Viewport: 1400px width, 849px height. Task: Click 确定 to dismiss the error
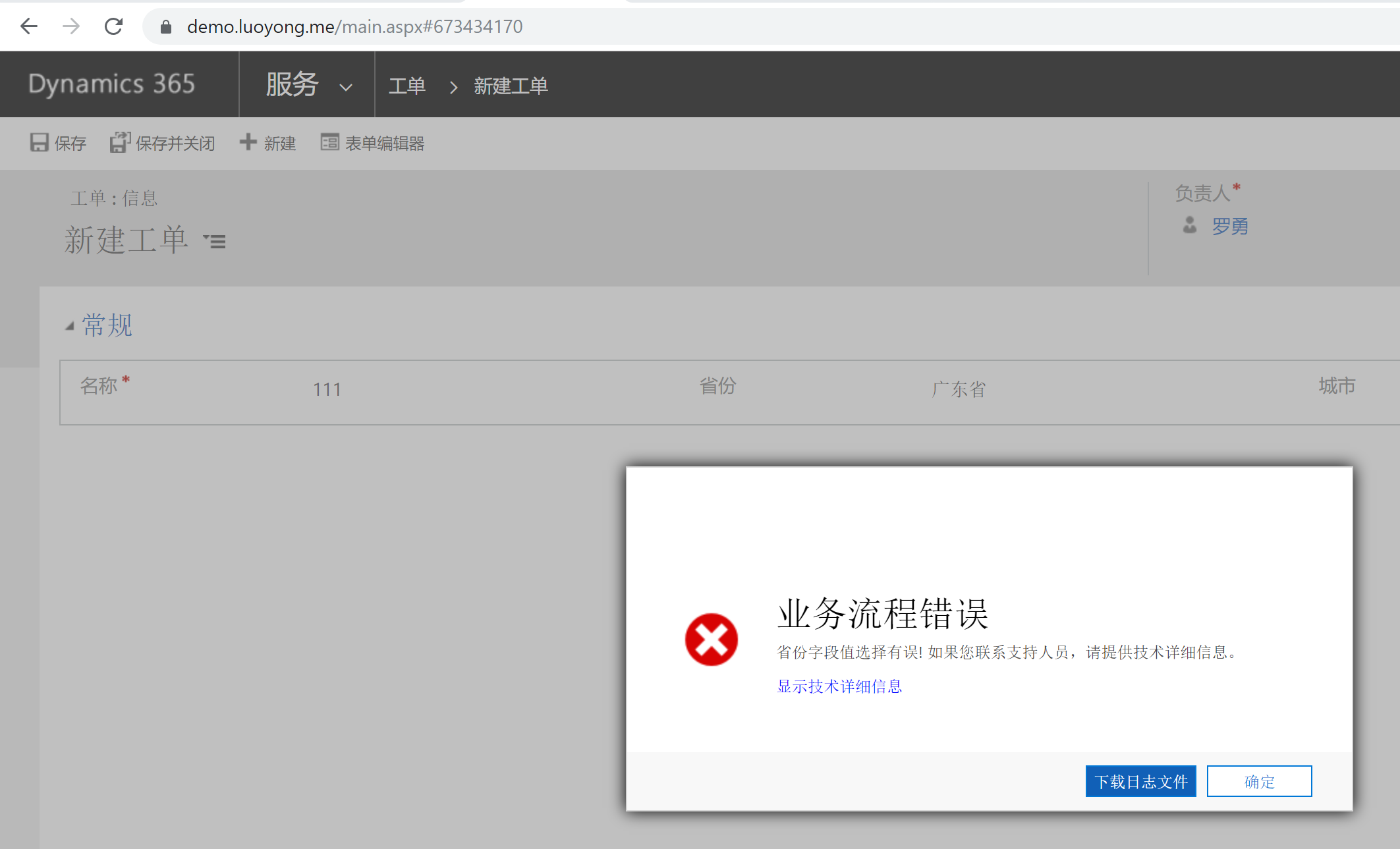click(1260, 781)
